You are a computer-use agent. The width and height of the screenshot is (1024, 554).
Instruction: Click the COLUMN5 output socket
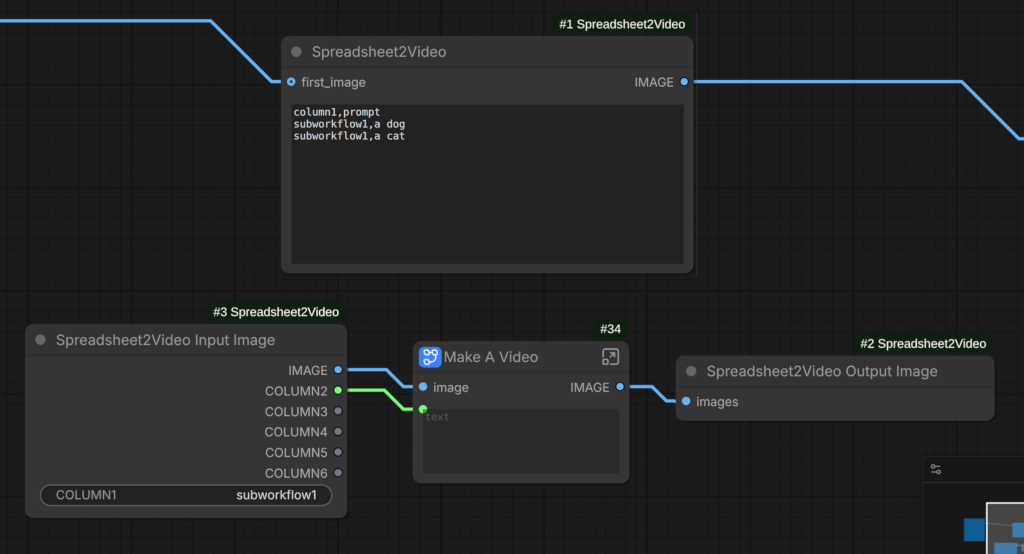pyautogui.click(x=338, y=452)
